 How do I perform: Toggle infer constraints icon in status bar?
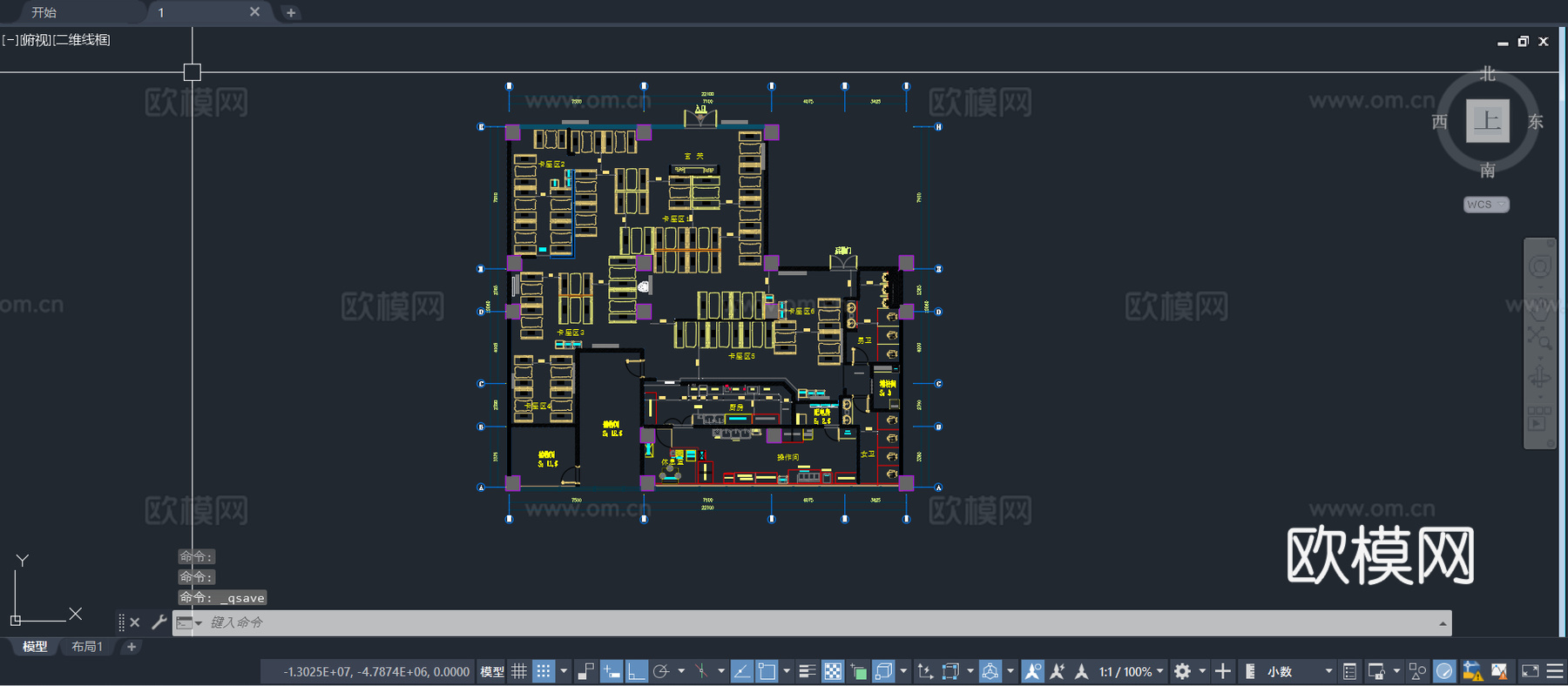[x=586, y=671]
